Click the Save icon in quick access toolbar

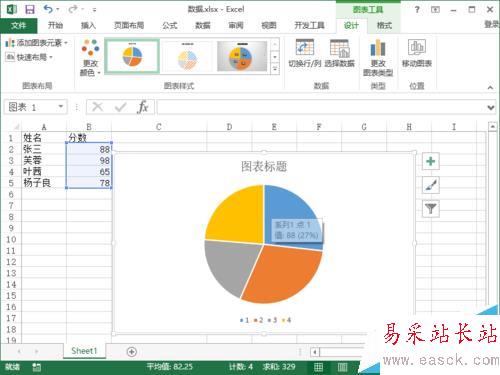pos(30,9)
